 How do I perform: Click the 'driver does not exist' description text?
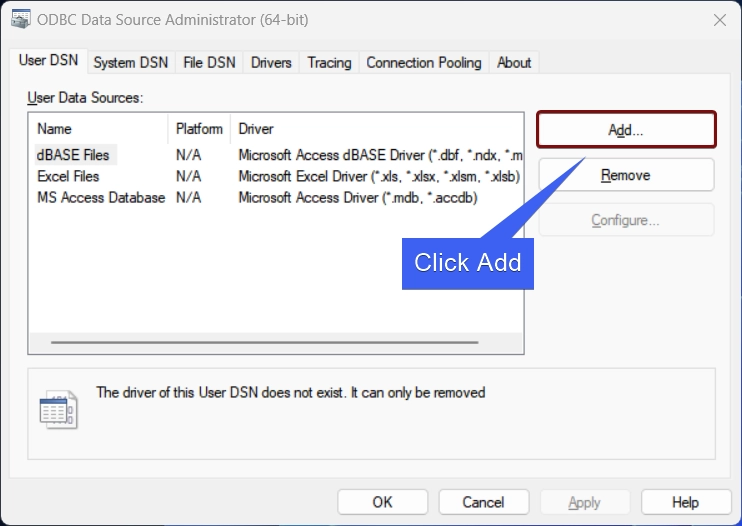coord(291,393)
